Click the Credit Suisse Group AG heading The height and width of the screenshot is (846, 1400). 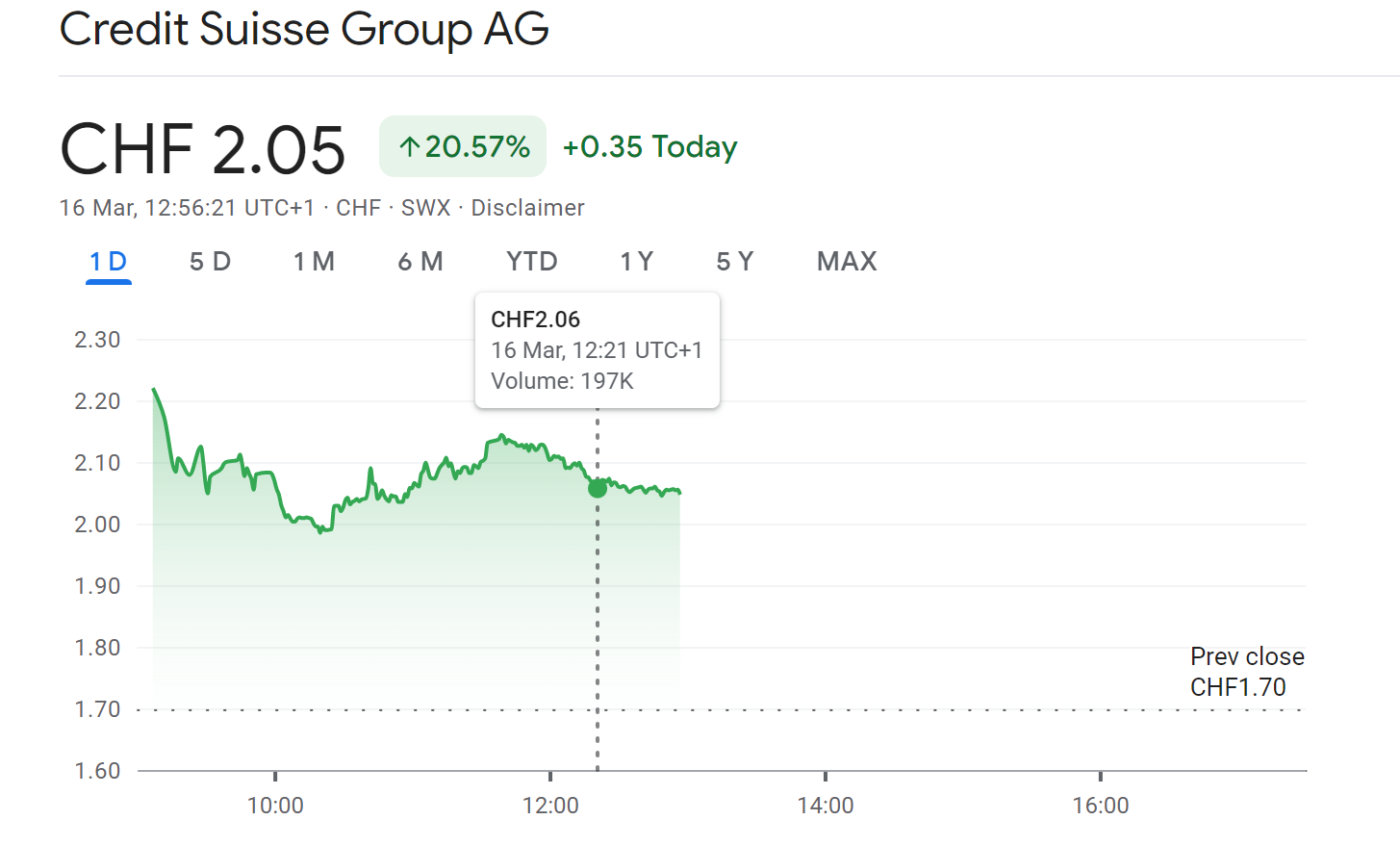pyautogui.click(x=304, y=29)
